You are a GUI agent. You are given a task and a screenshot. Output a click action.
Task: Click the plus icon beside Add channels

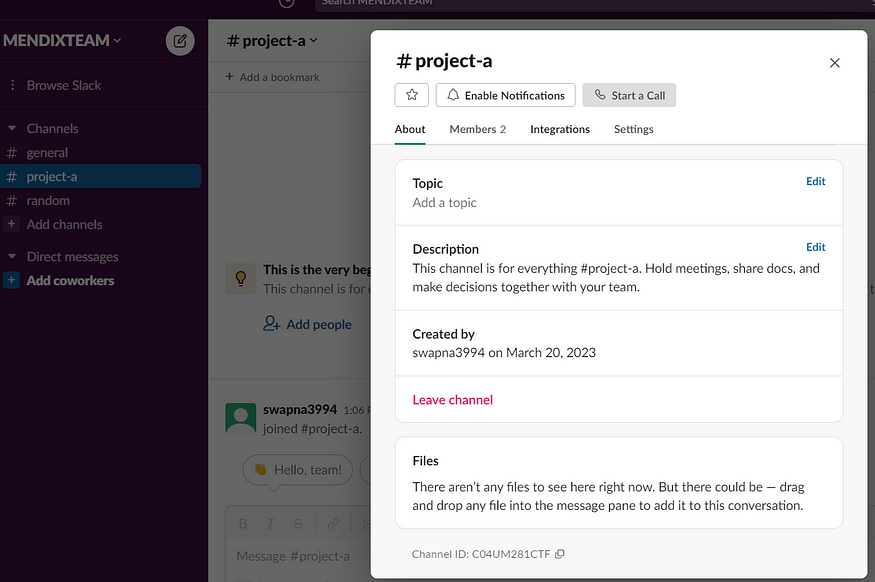click(11, 224)
